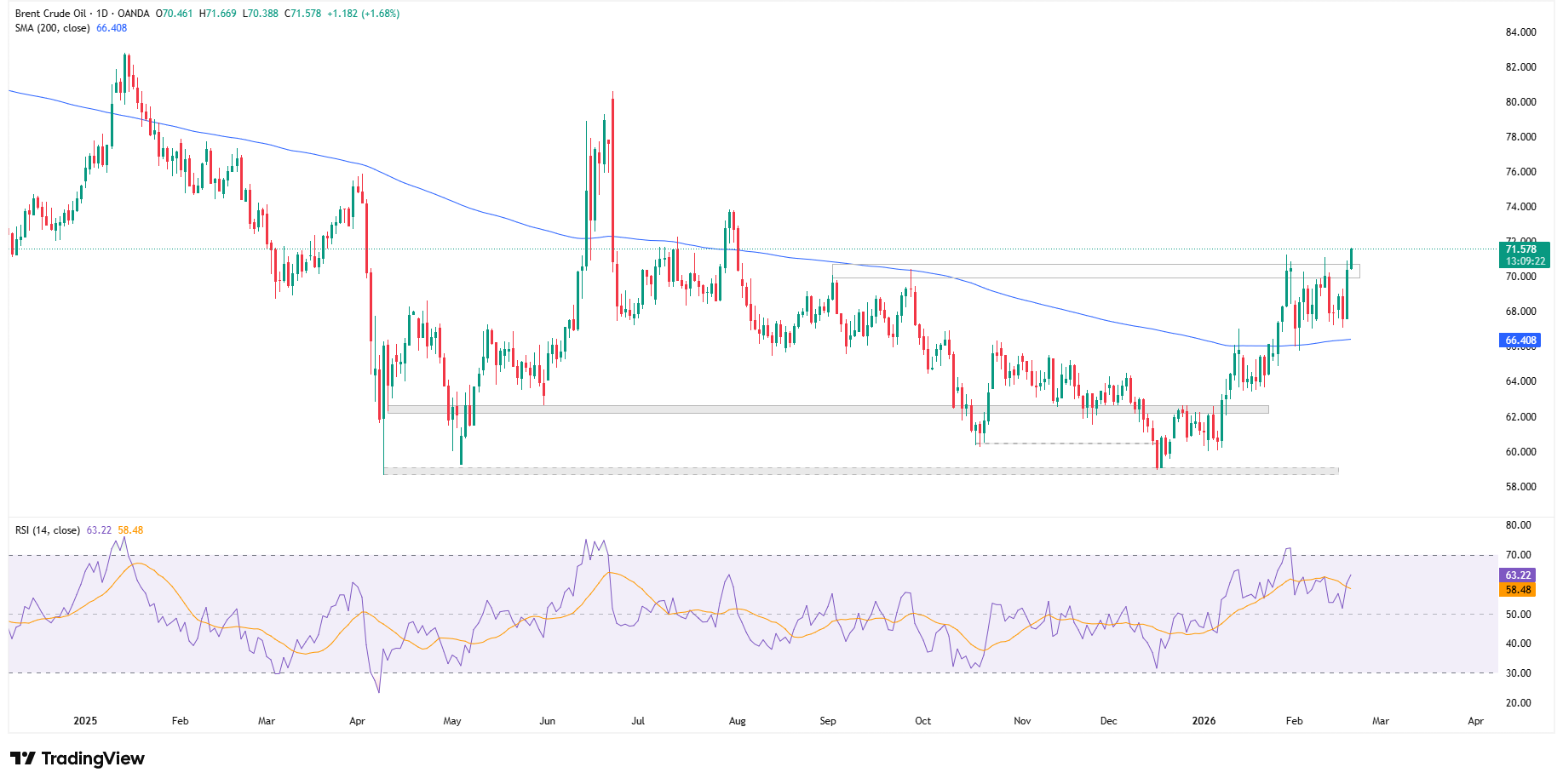
Task: Select the SMA (200, close) indicator legend
Action: tap(52, 28)
